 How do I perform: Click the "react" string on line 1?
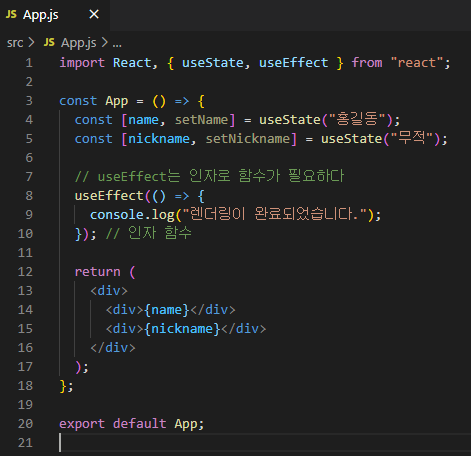tap(417, 62)
